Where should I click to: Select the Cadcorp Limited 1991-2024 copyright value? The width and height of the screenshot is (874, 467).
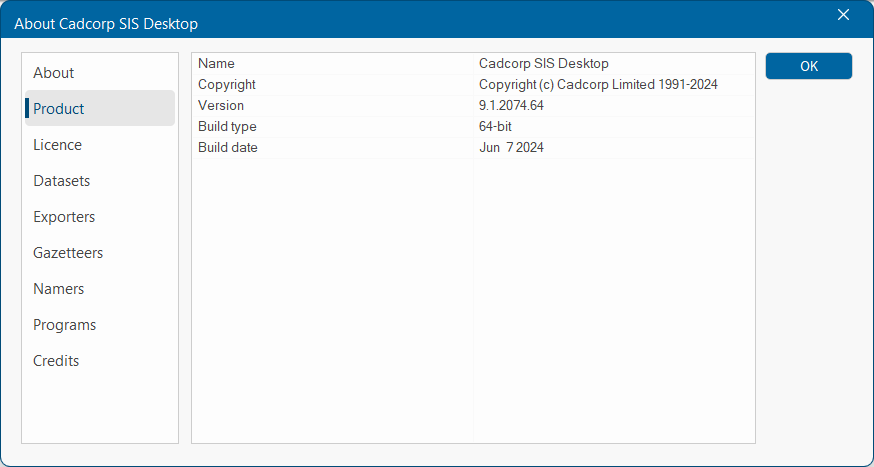pyautogui.click(x=598, y=85)
